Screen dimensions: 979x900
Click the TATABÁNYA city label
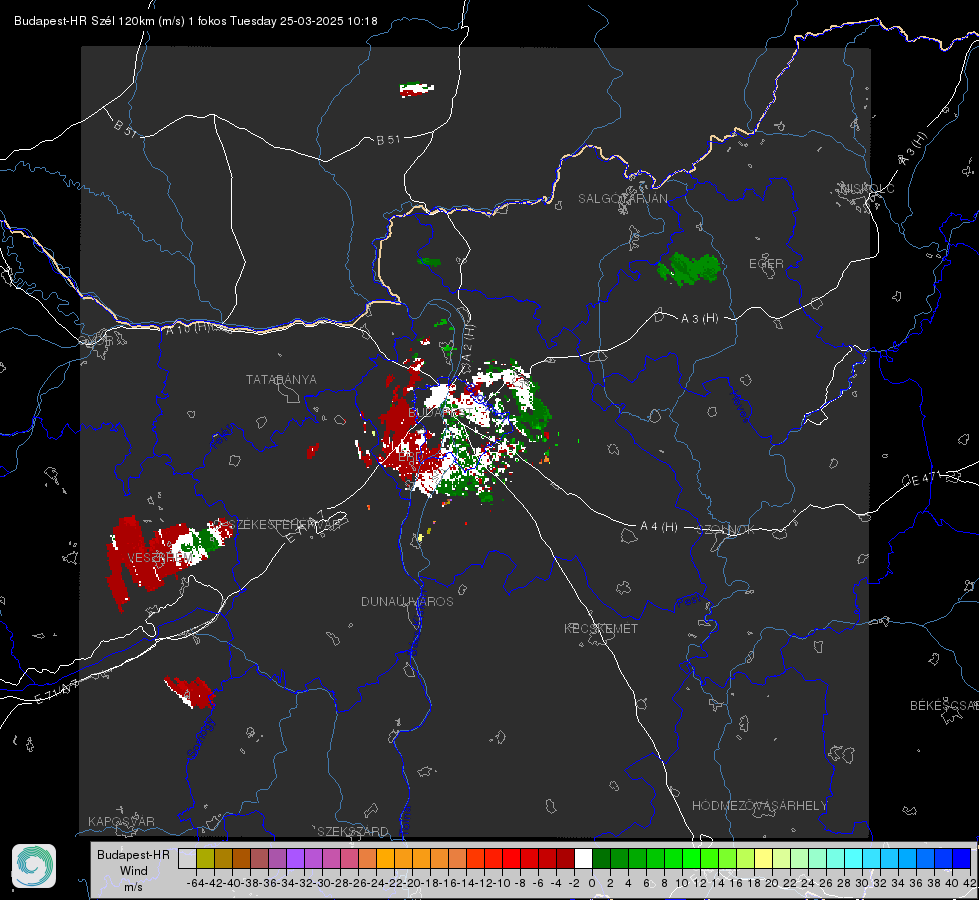click(281, 380)
